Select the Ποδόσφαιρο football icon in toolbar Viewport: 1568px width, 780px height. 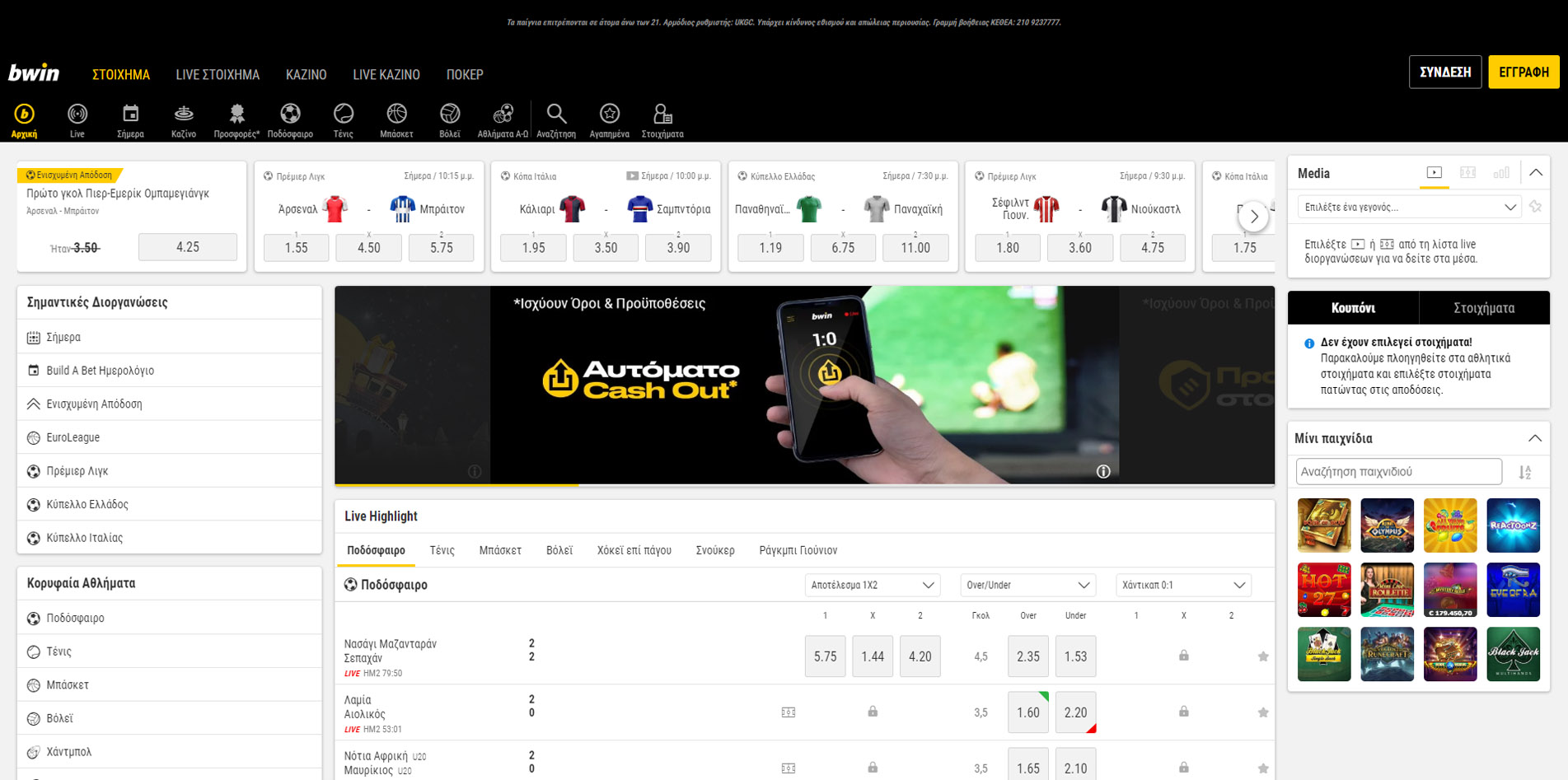point(290,120)
